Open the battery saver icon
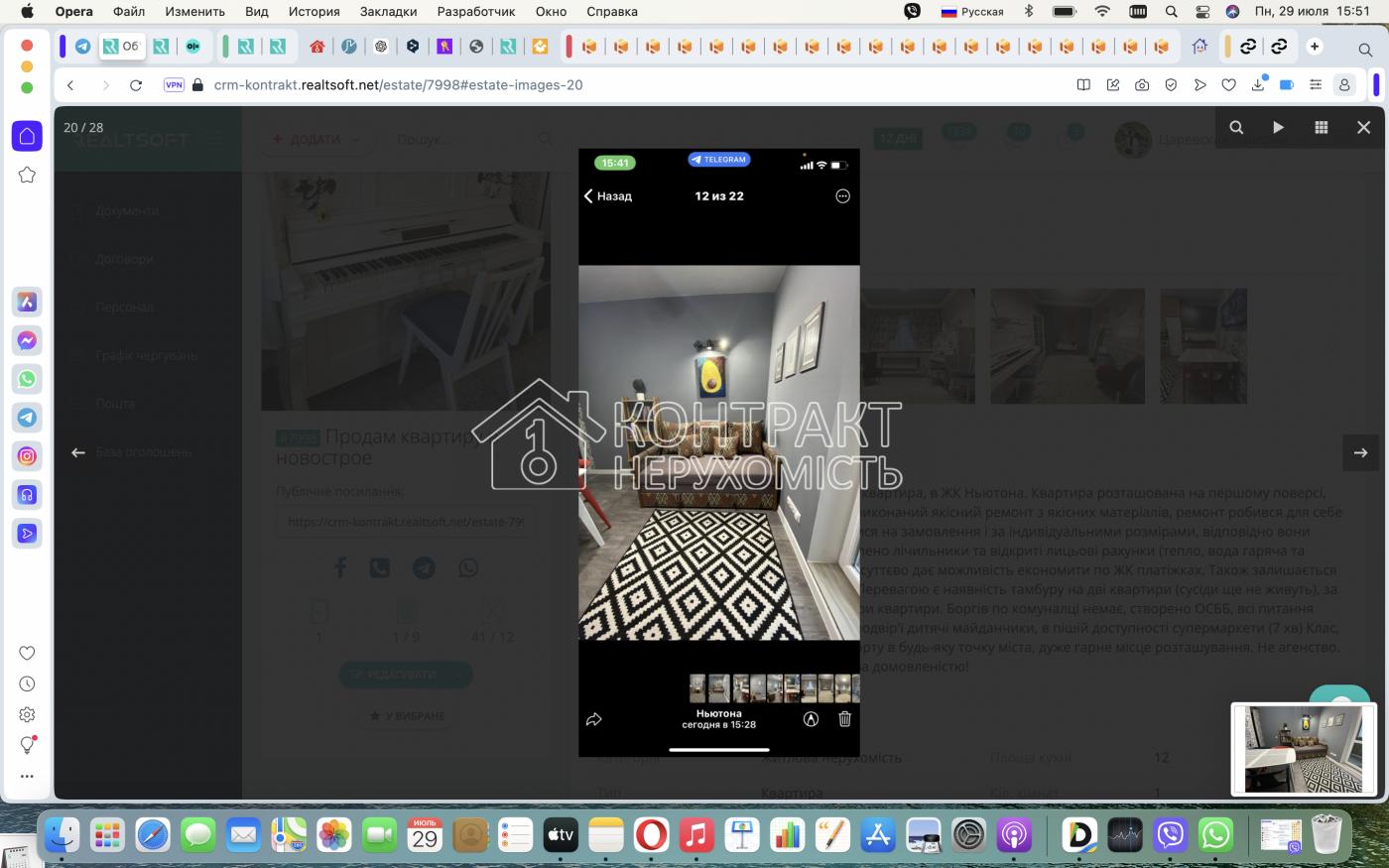1389x868 pixels. pyautogui.click(x=1287, y=85)
